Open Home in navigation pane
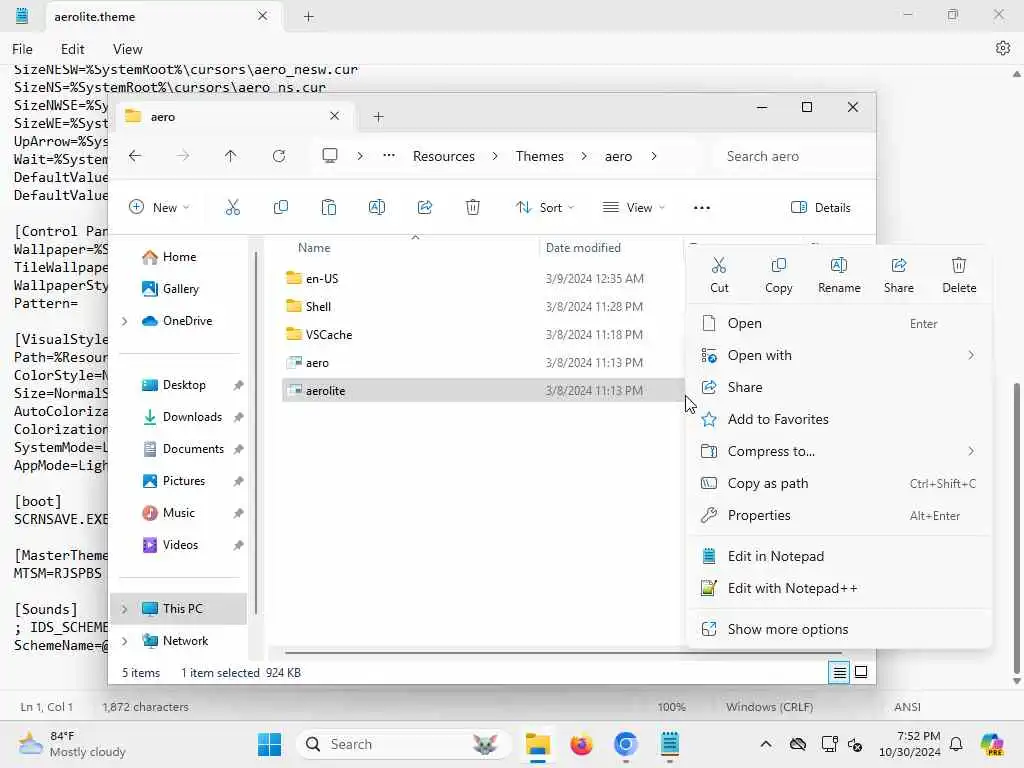 click(x=179, y=257)
